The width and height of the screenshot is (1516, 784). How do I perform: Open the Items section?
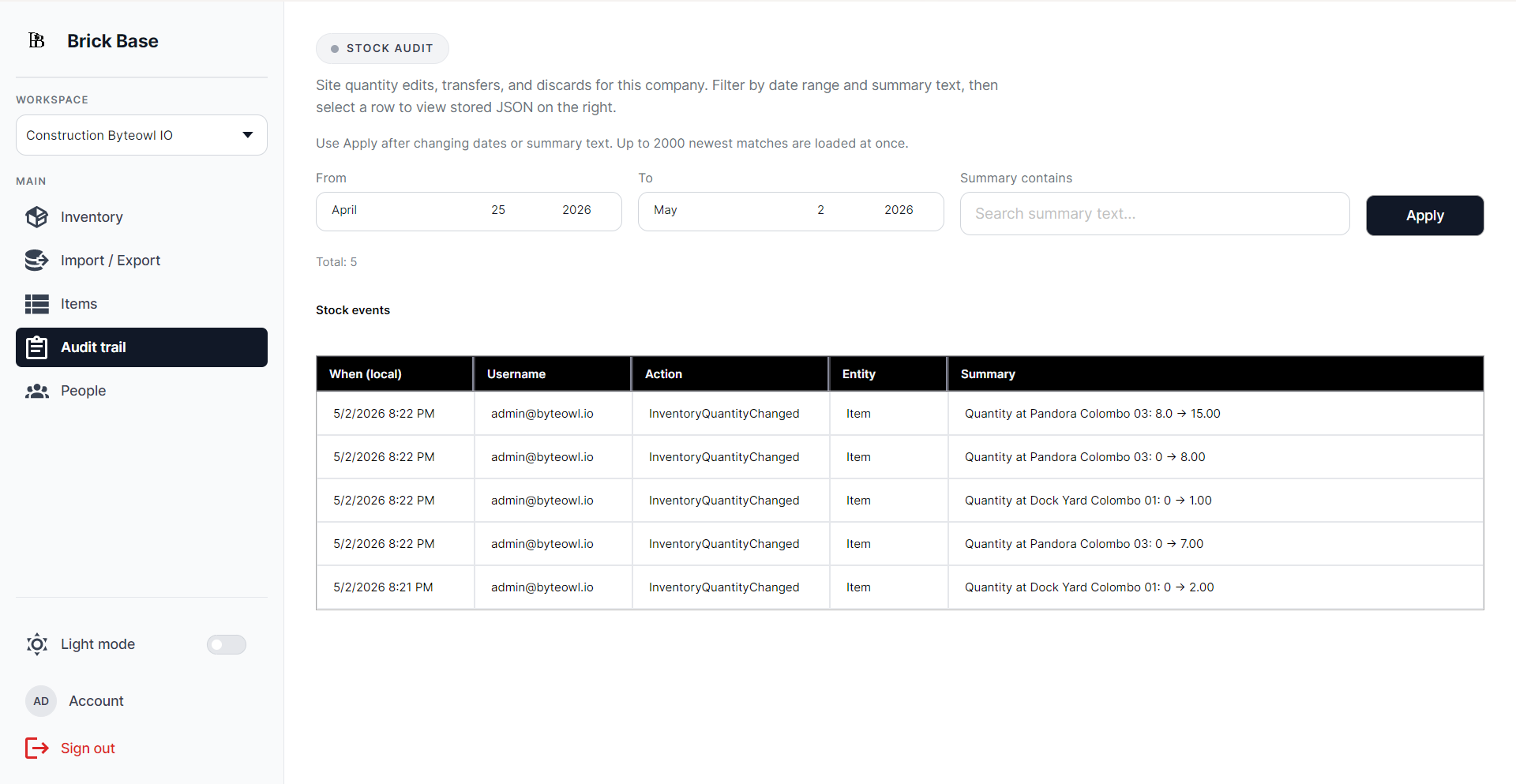coord(79,304)
